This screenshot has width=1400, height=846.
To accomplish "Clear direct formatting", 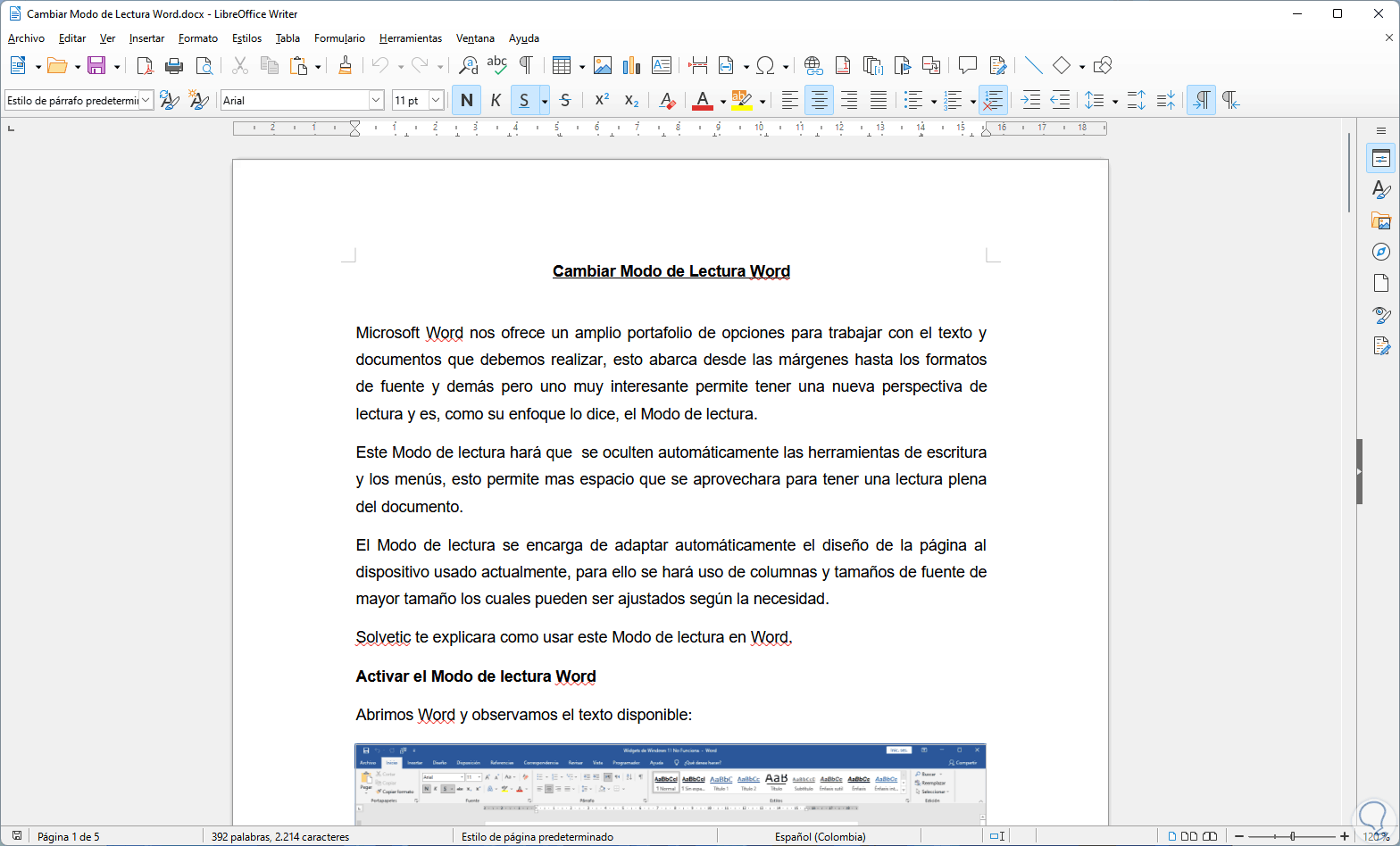I will pyautogui.click(x=667, y=101).
